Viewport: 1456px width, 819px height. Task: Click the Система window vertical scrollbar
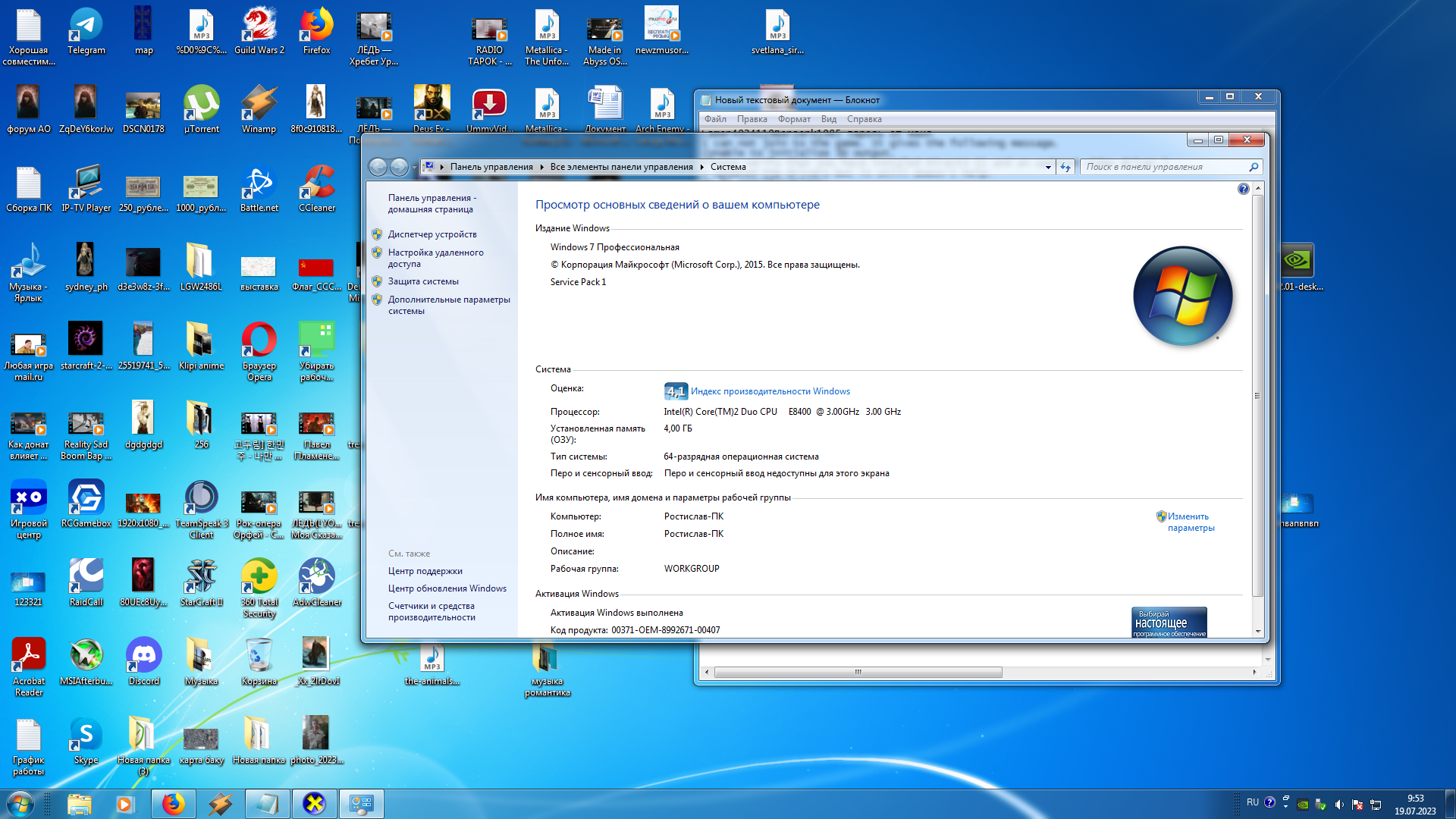(1257, 395)
